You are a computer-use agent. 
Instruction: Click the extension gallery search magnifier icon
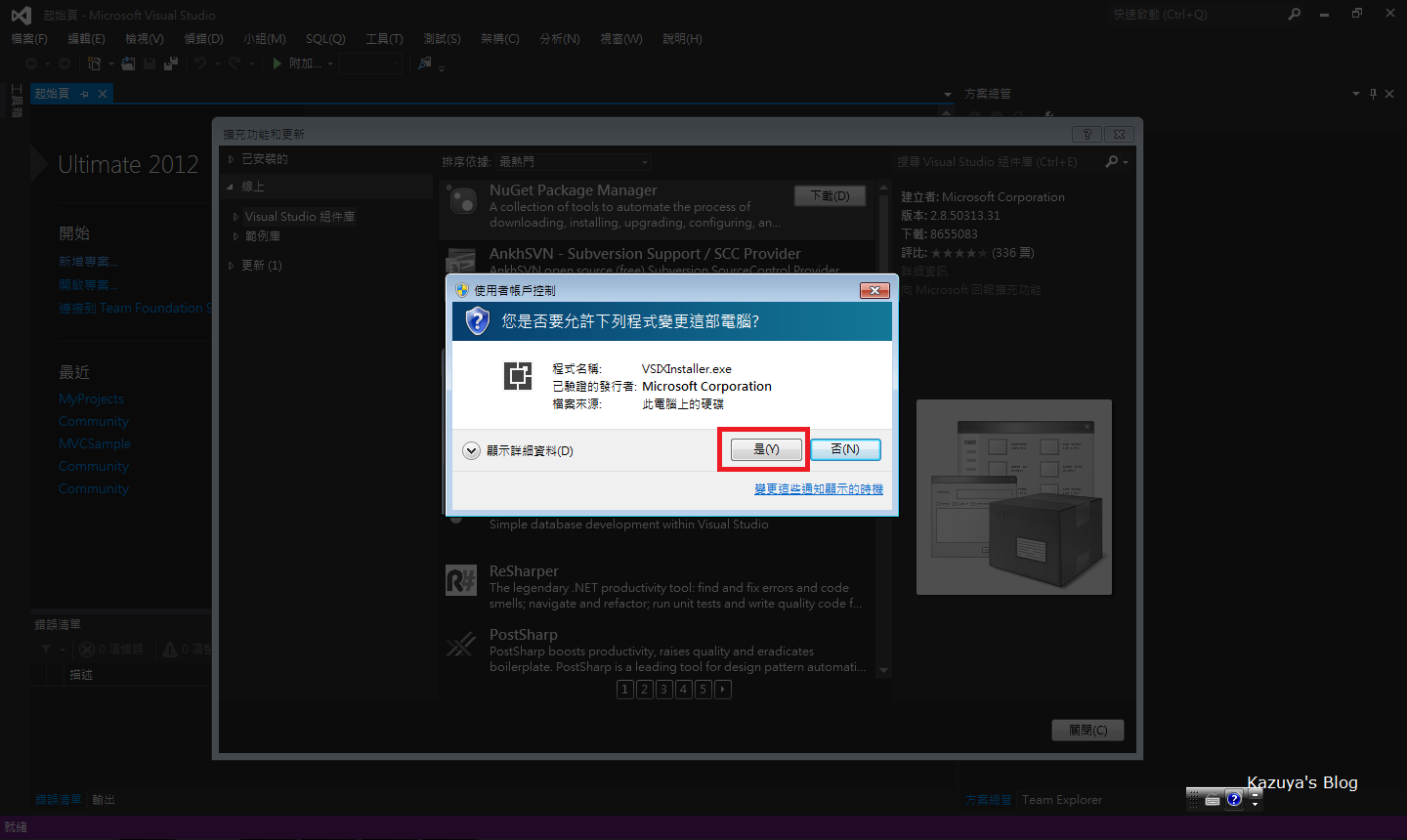coord(1112,161)
